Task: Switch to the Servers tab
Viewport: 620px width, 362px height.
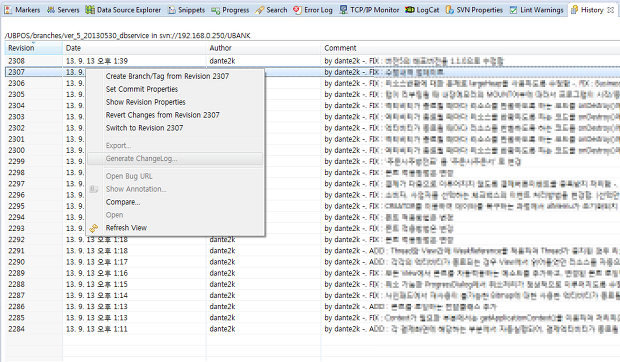Action: click(x=63, y=10)
